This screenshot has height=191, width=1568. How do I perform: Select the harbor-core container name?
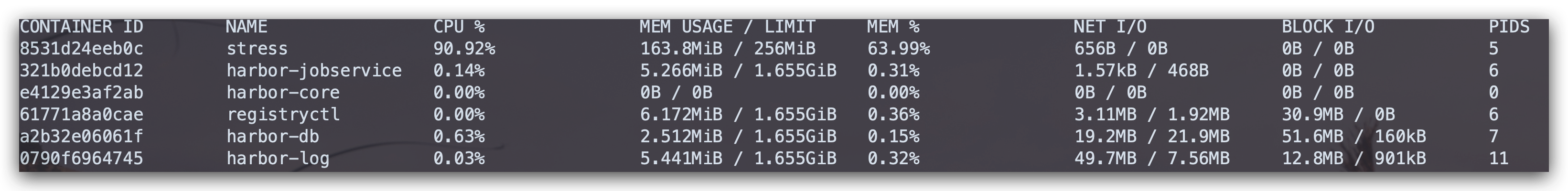(283, 93)
